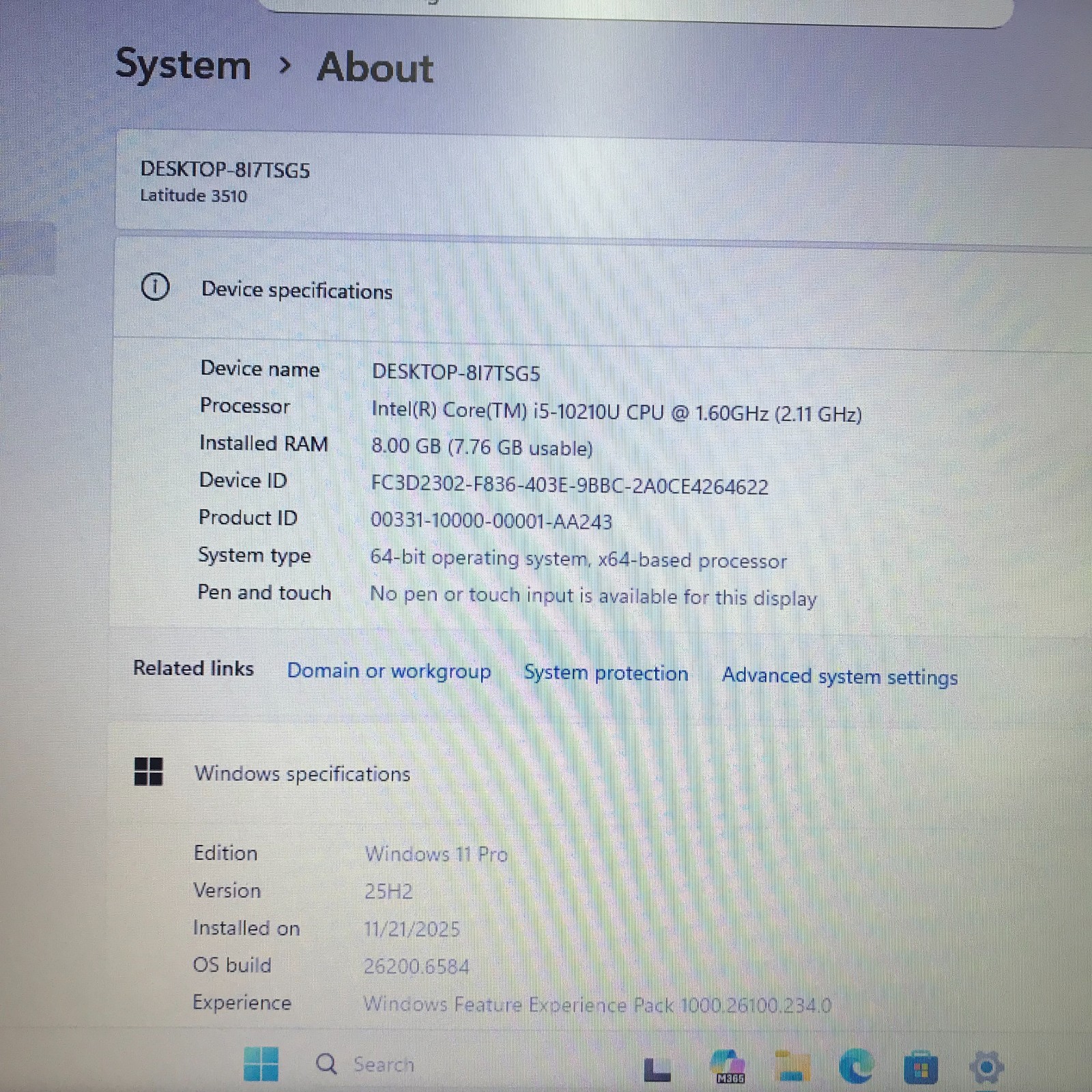The width and height of the screenshot is (1092, 1092).
Task: Open System protection link
Action: [x=606, y=673]
